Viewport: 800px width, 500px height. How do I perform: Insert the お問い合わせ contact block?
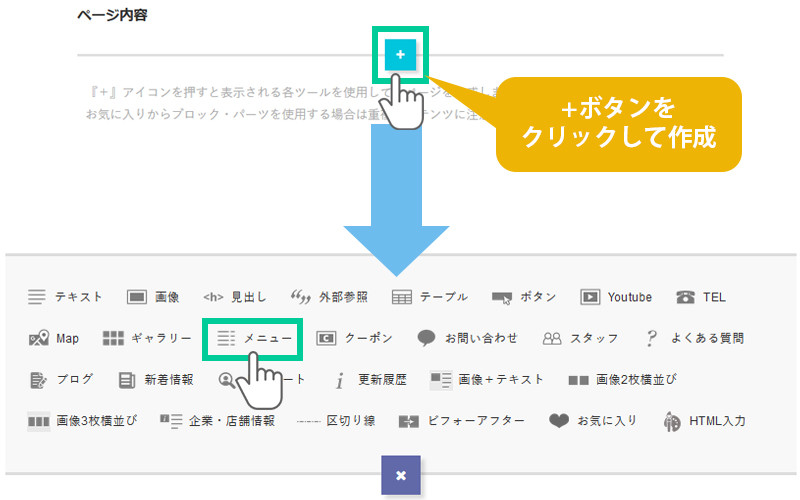pos(468,338)
